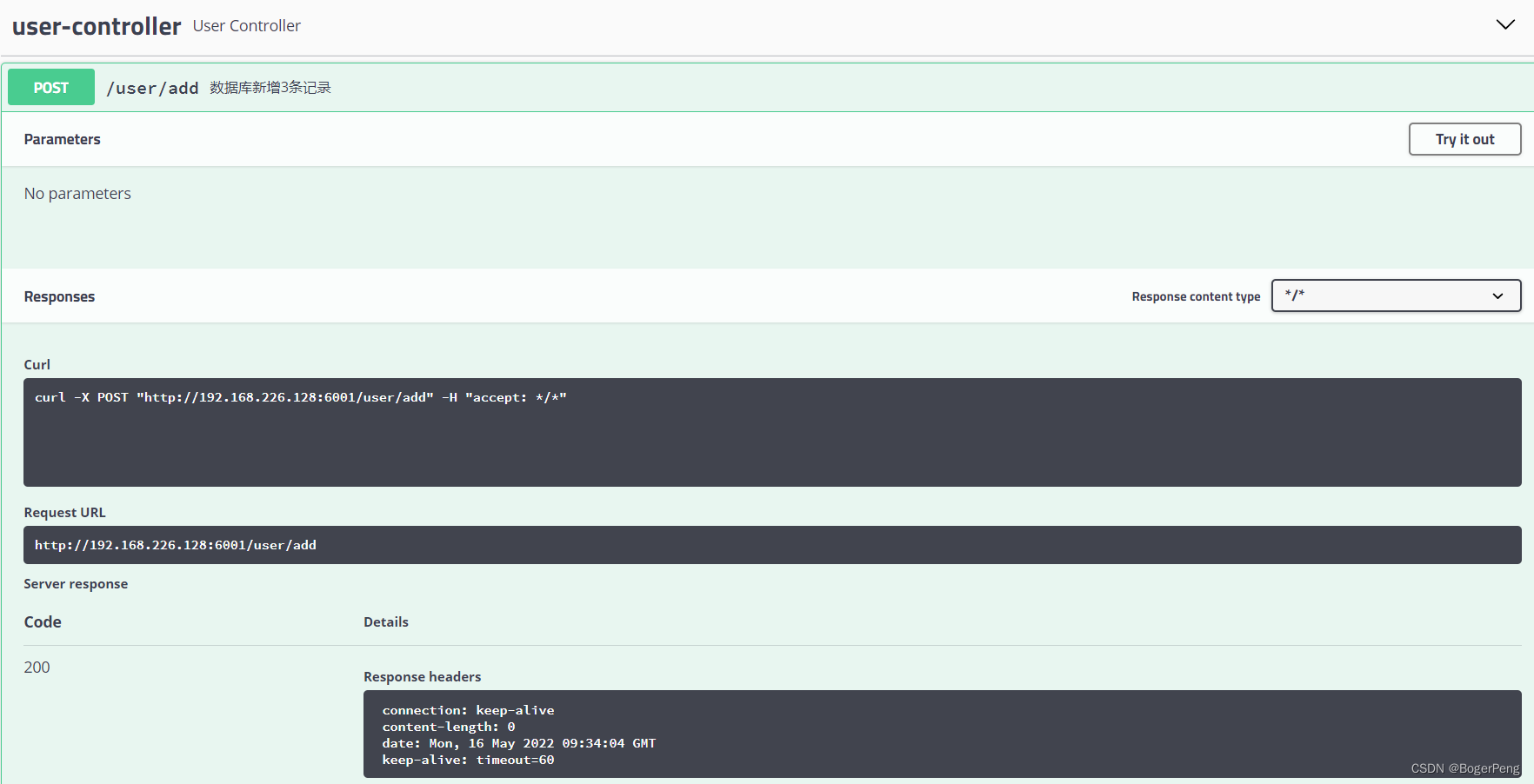Click the Response content type label
1534x784 pixels.
[x=1196, y=296]
